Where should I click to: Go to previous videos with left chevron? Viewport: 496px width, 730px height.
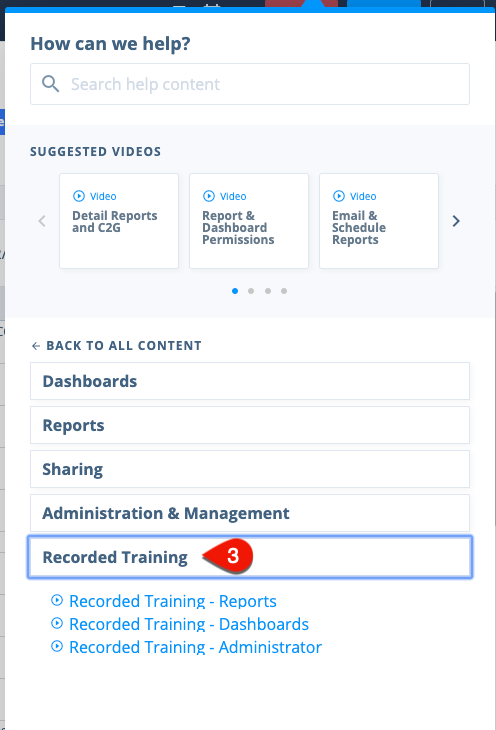click(42, 221)
